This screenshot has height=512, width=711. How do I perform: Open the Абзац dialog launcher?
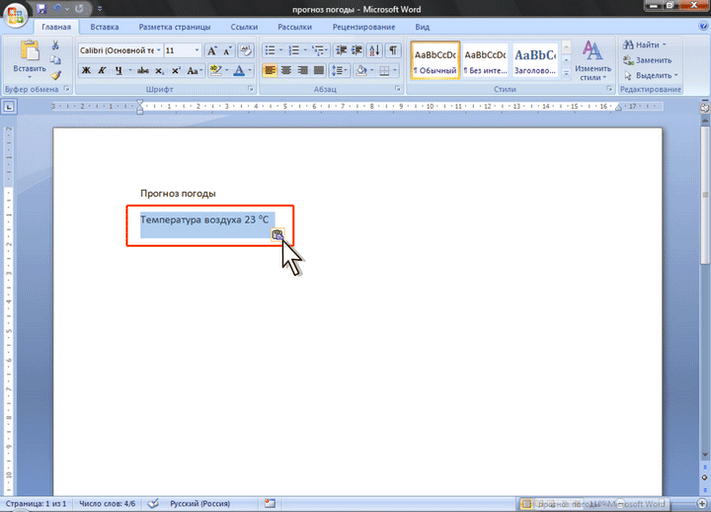coord(398,89)
